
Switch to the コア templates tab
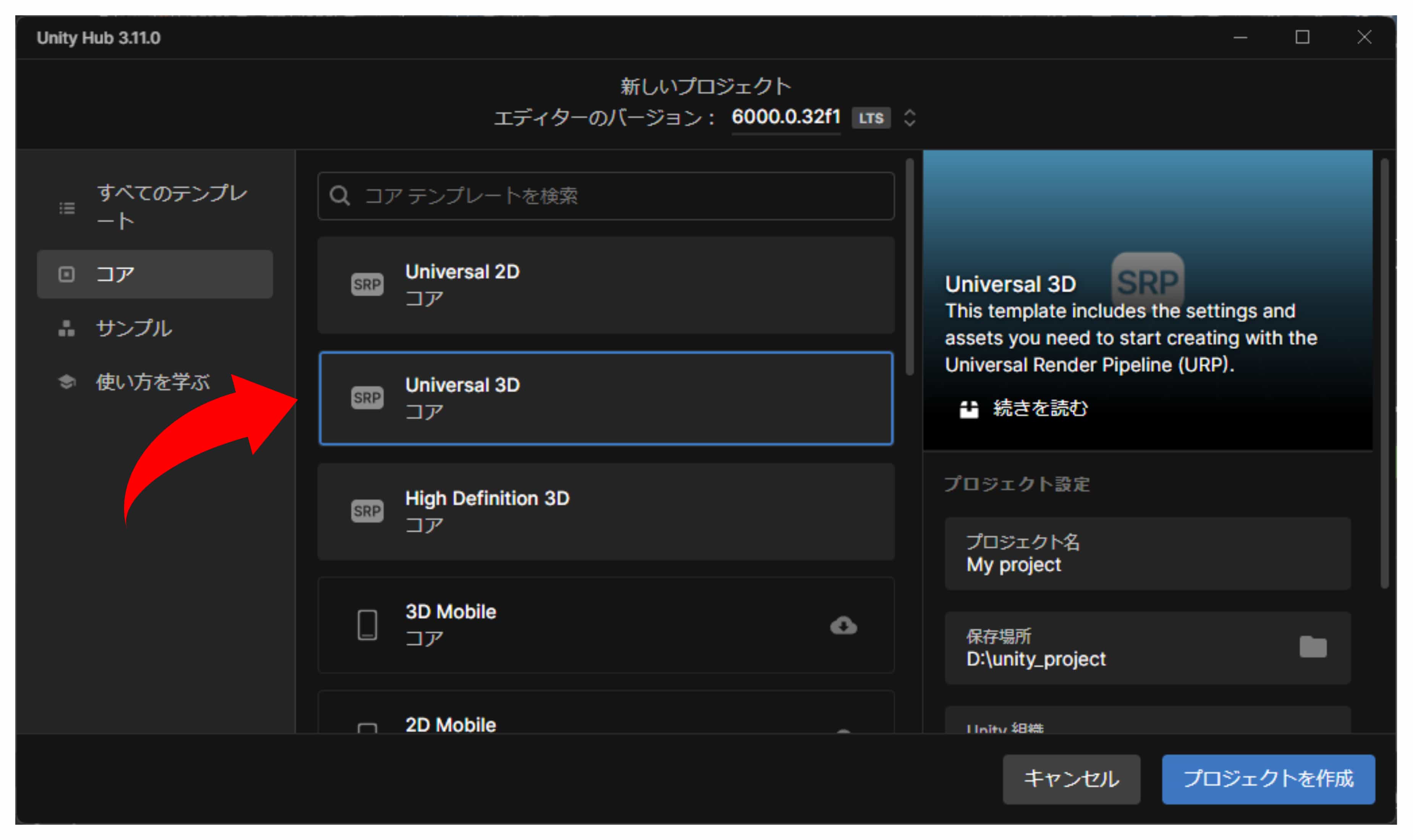155,275
